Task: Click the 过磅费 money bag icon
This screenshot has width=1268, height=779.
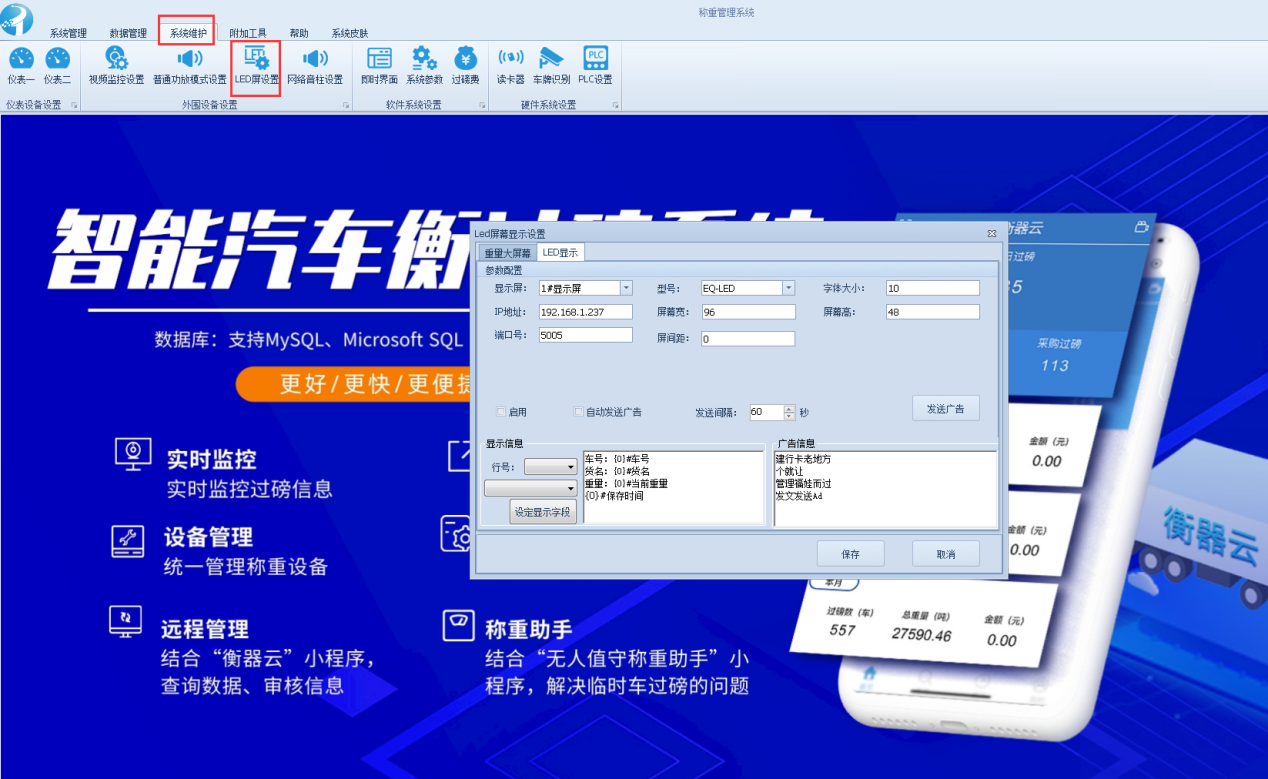Action: [x=465, y=64]
